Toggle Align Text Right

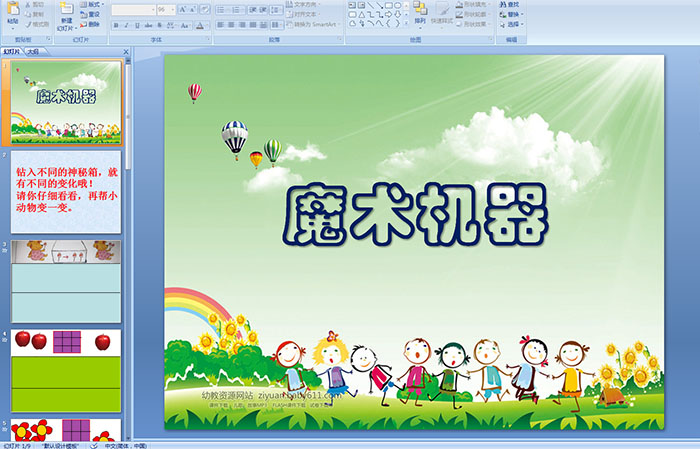242,25
